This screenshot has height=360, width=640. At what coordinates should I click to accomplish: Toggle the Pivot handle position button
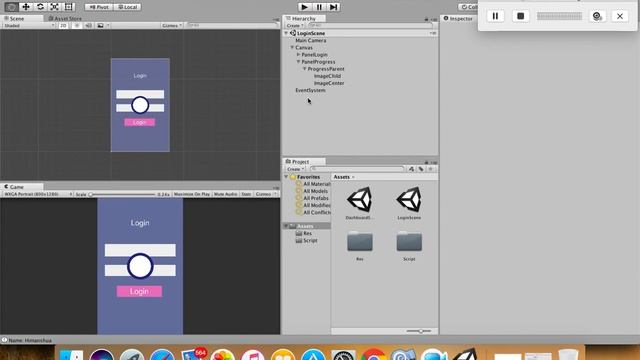tap(99, 7)
